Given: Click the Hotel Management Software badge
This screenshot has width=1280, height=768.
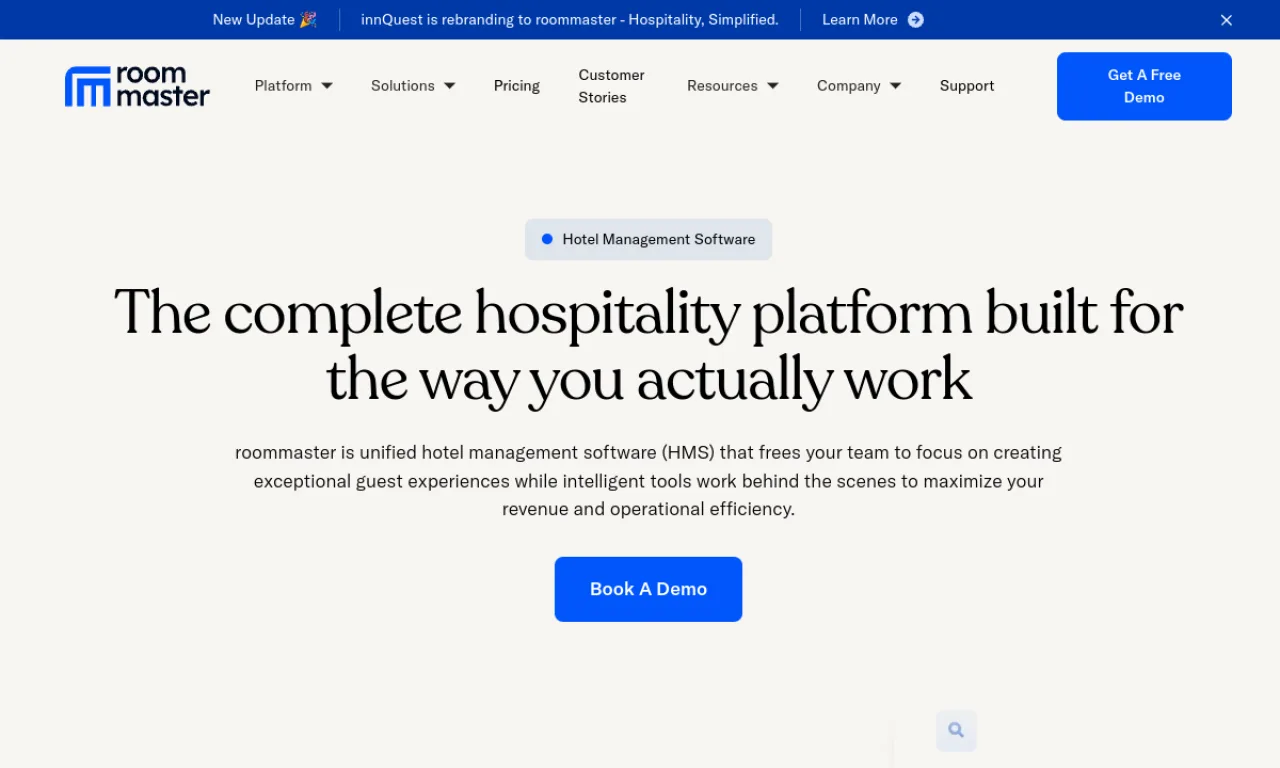Looking at the screenshot, I should pos(648,239).
